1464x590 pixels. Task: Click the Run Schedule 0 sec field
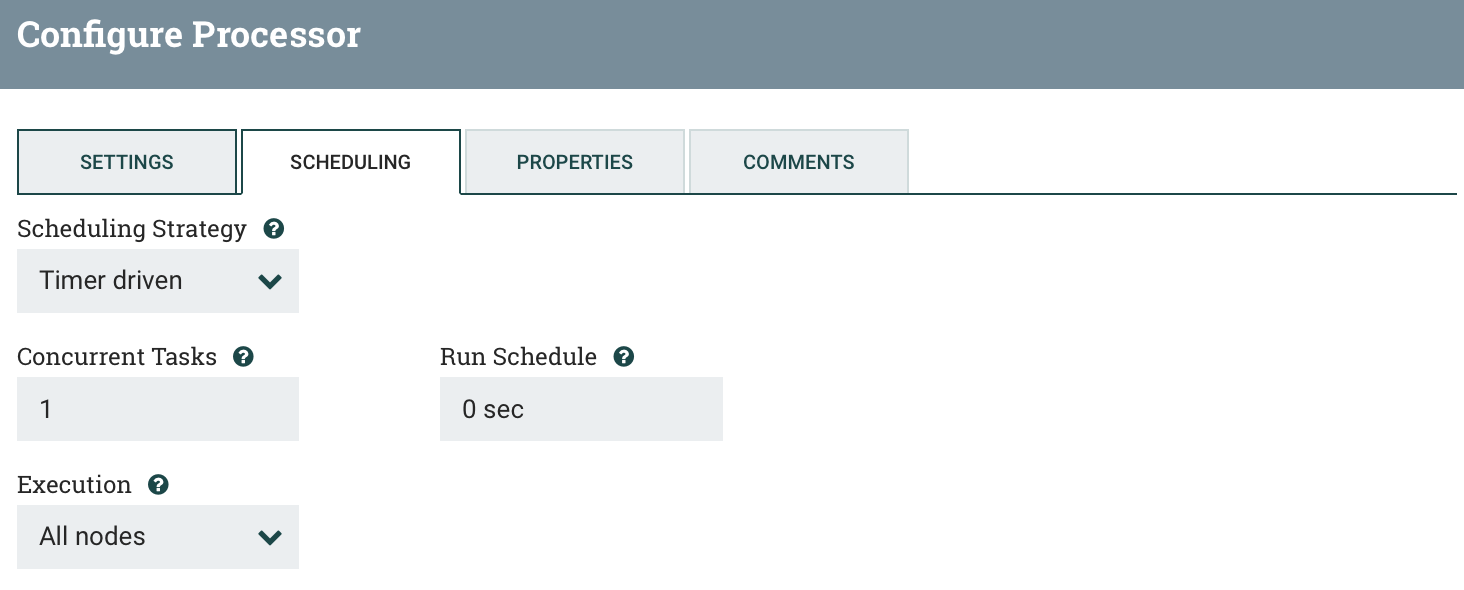pos(581,409)
